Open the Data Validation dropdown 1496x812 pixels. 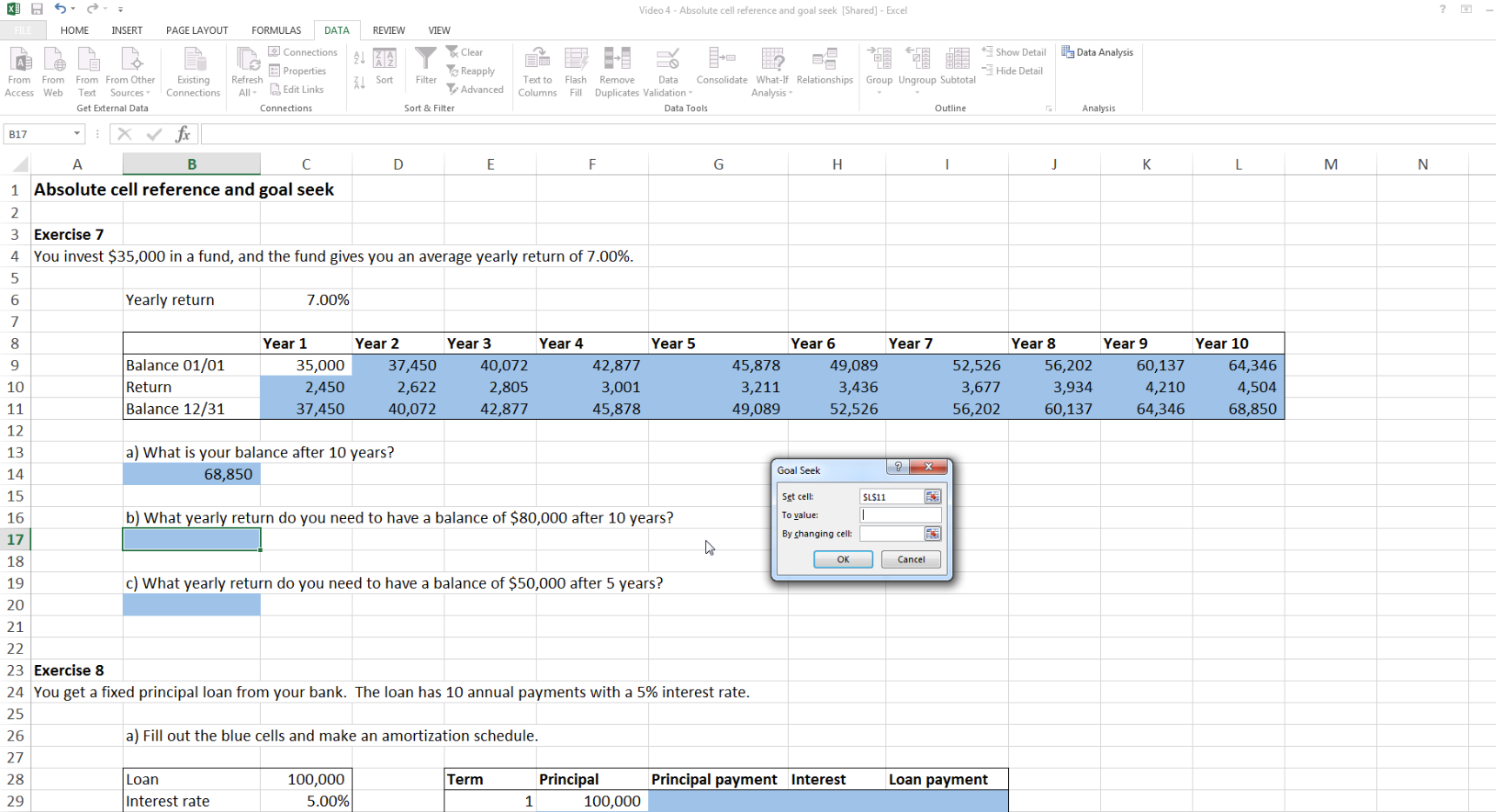pyautogui.click(x=668, y=86)
